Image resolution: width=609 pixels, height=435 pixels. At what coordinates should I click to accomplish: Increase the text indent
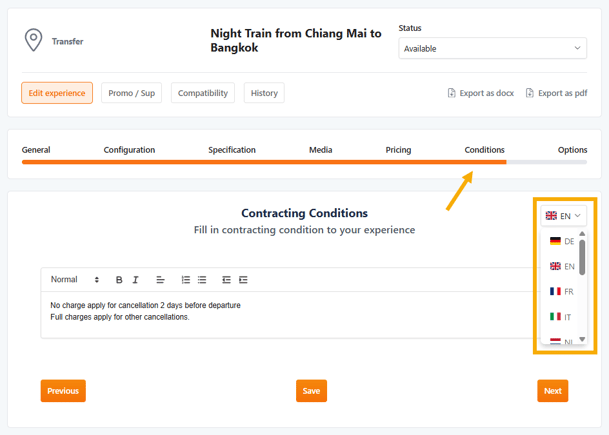pos(243,280)
